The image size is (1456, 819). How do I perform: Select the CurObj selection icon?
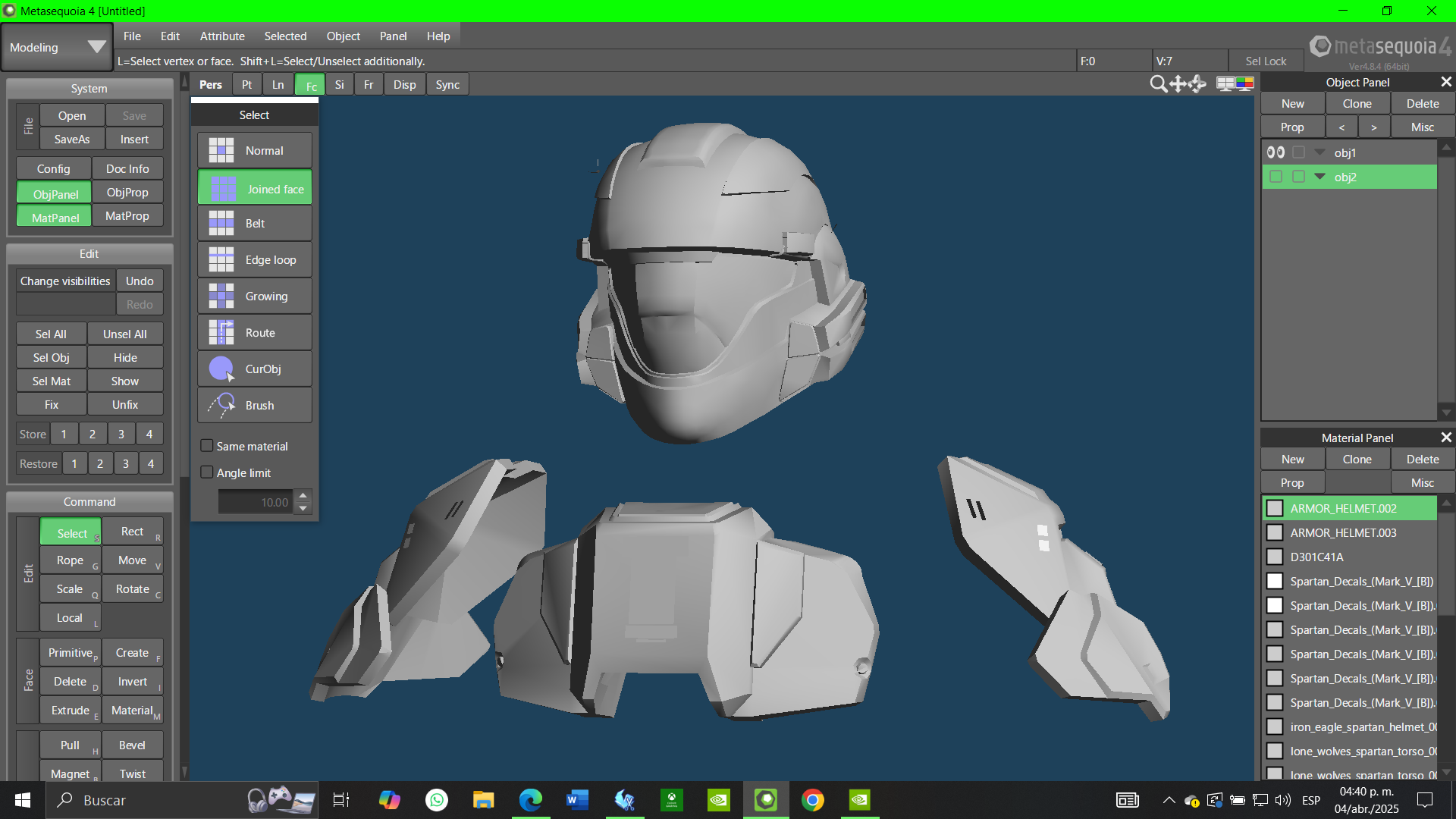[221, 369]
